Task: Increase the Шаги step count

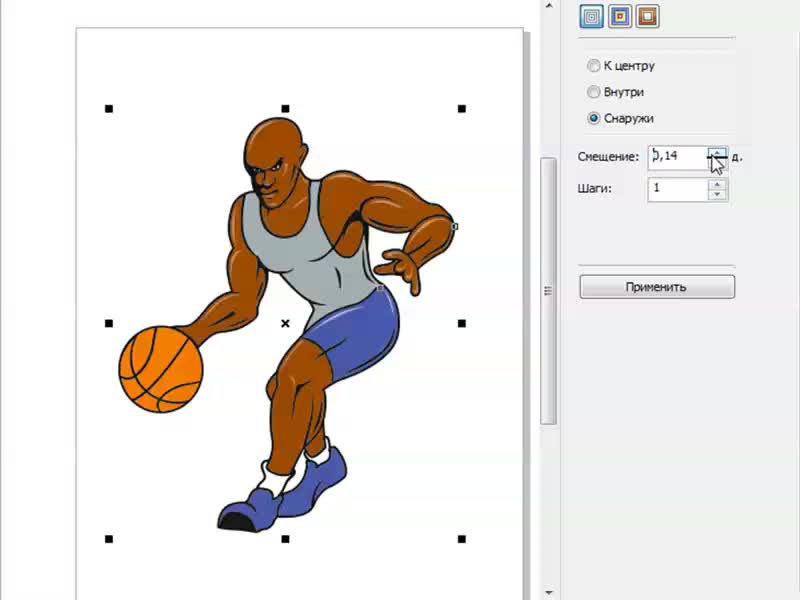Action: (x=717, y=184)
